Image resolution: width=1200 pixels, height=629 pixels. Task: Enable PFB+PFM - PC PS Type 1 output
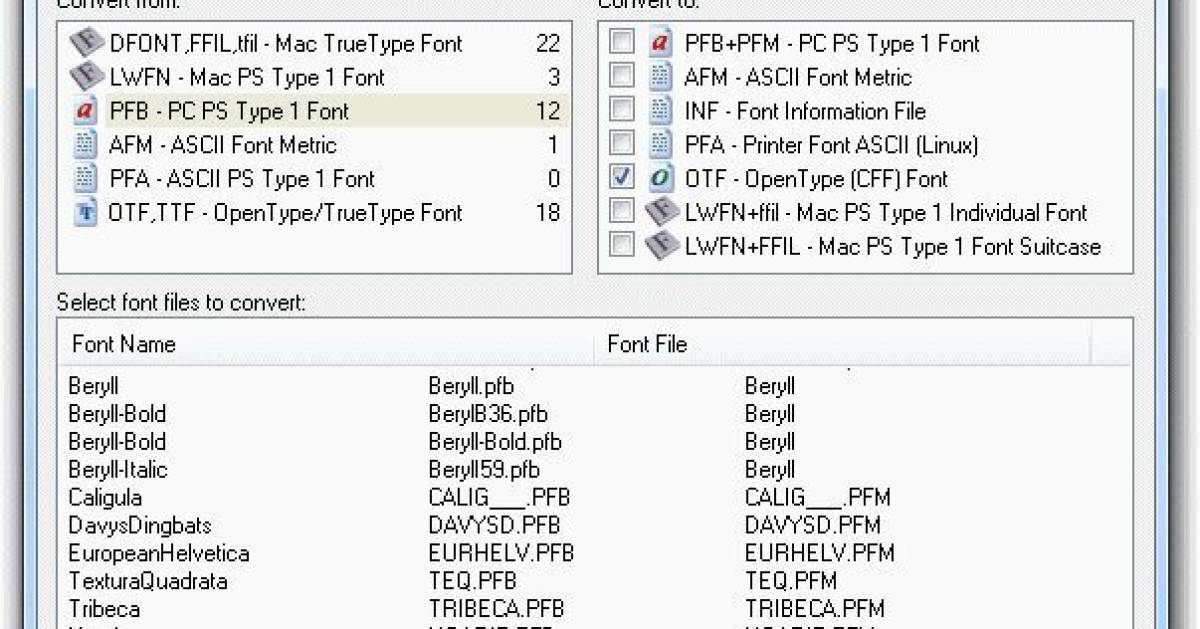[x=623, y=42]
